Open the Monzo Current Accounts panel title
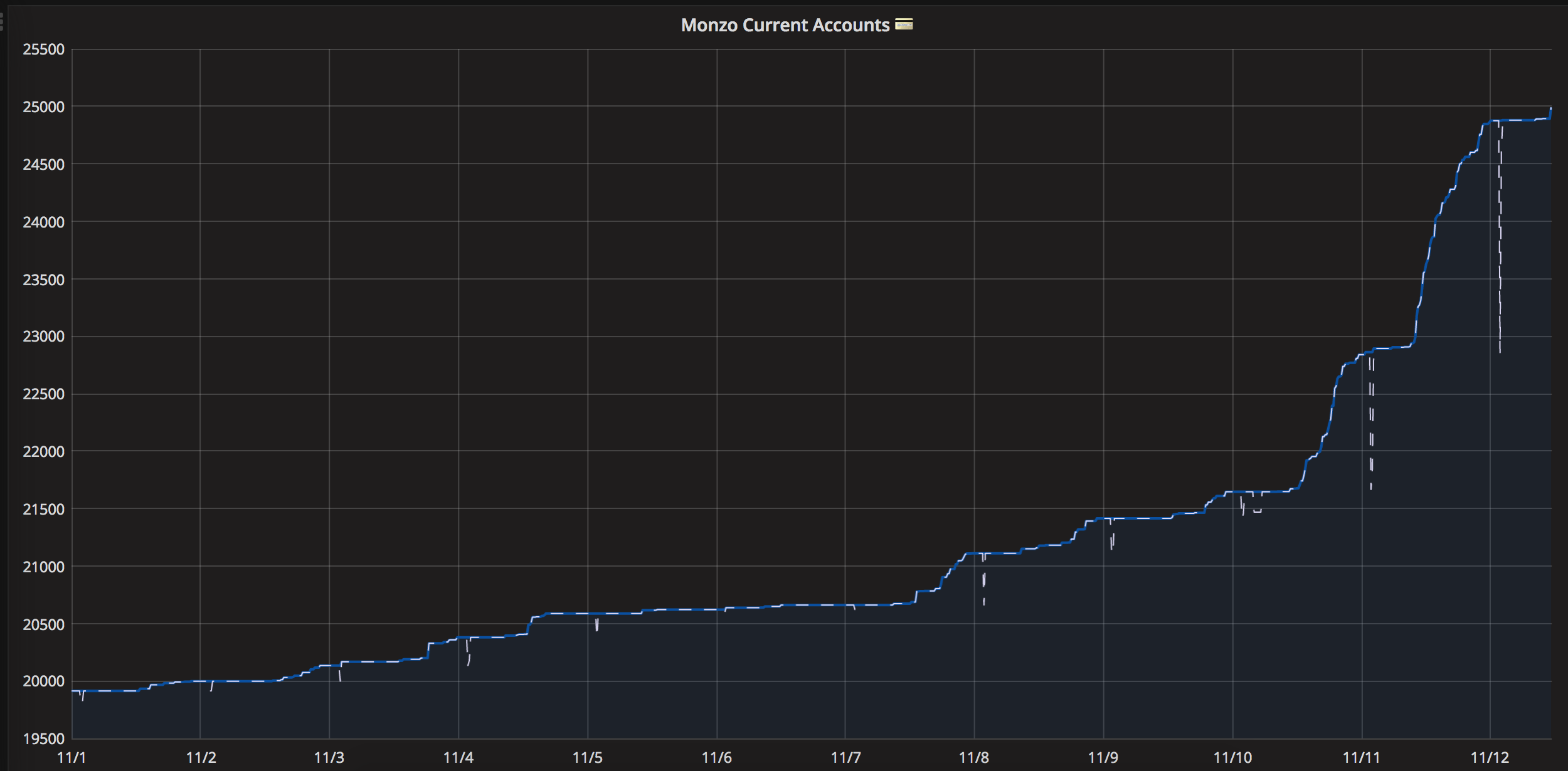The width and height of the screenshot is (1568, 771). click(x=785, y=25)
